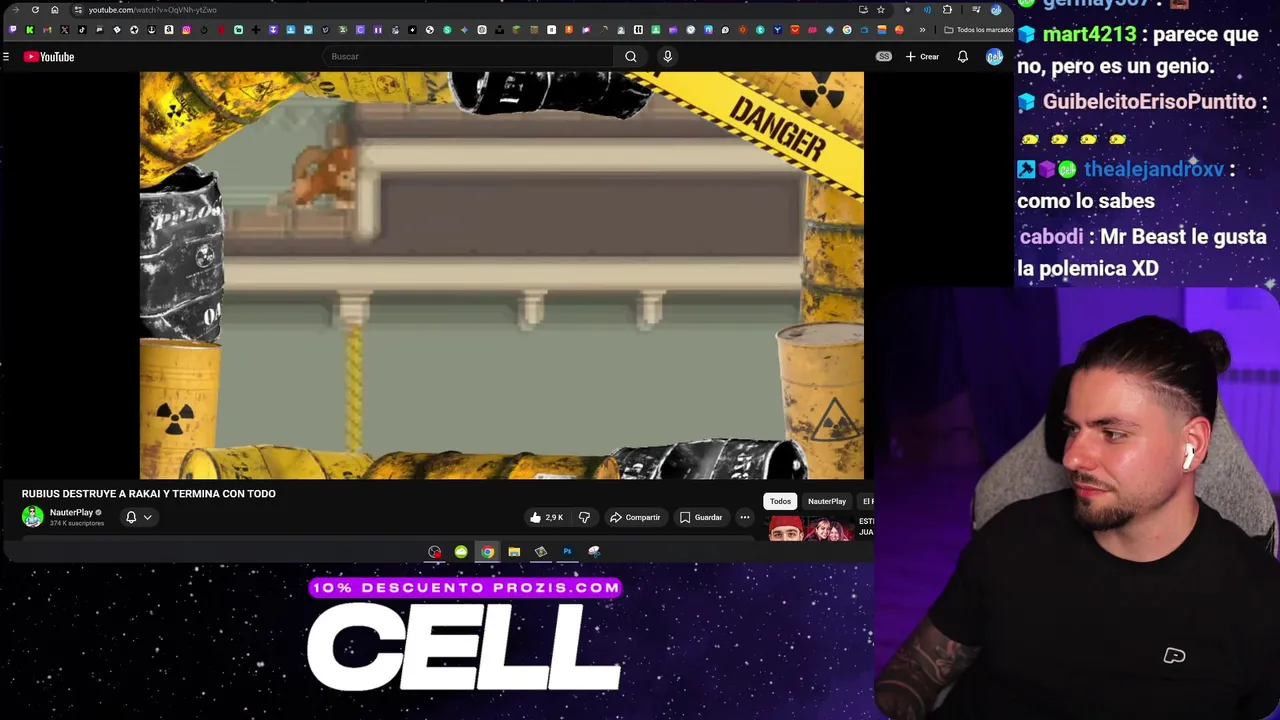Open the YouTube account avatar menu
Screen dimensions: 1280x720
click(x=994, y=57)
